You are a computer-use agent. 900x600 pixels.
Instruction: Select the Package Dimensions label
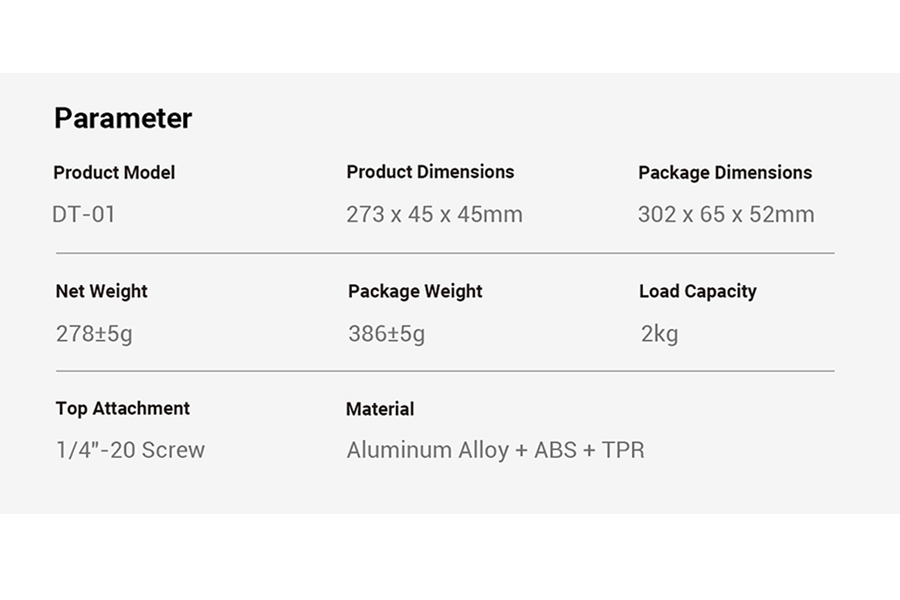click(x=725, y=173)
